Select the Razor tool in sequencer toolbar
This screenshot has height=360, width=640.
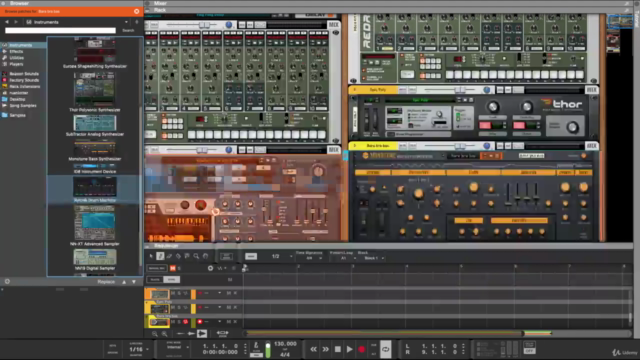pos(178,256)
